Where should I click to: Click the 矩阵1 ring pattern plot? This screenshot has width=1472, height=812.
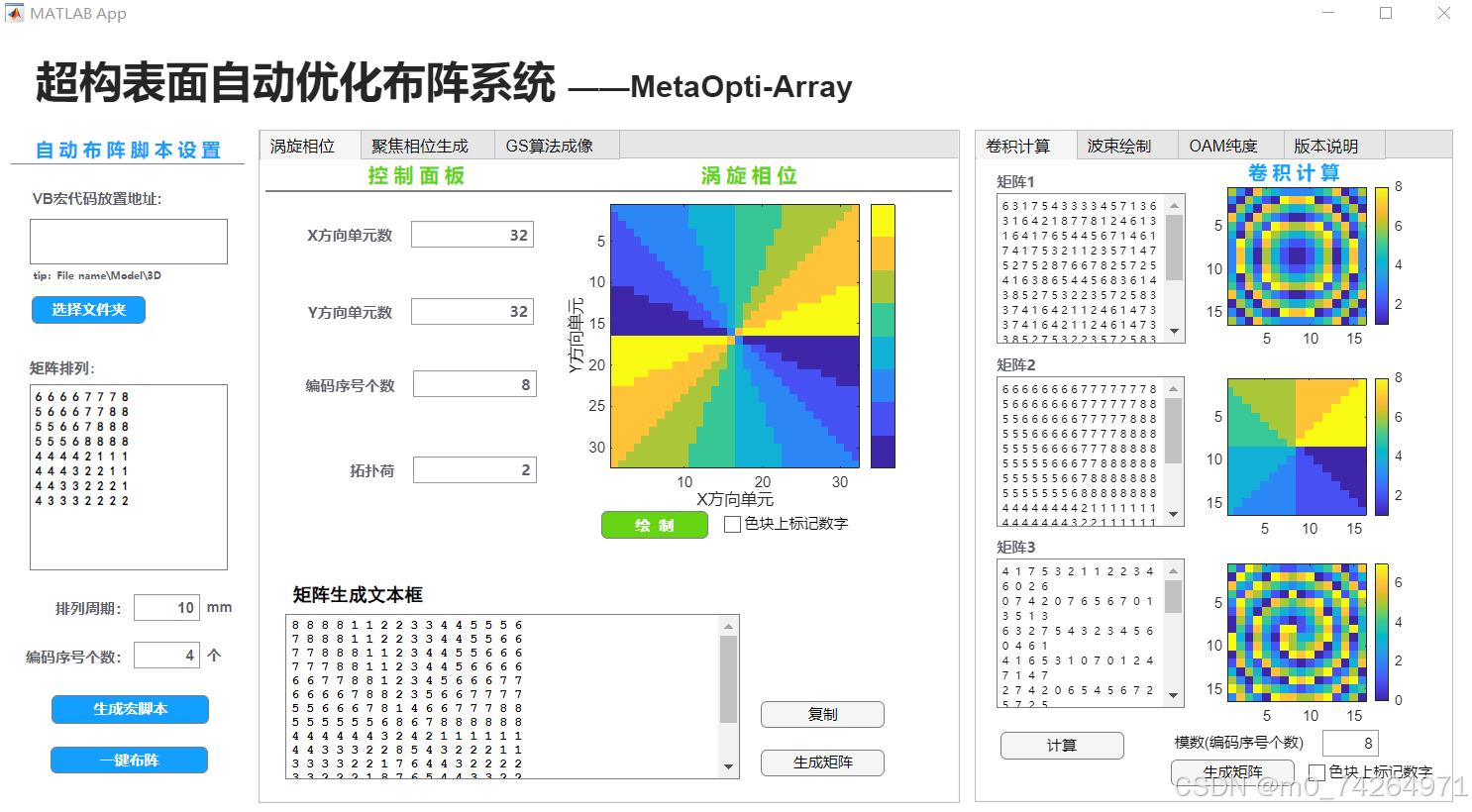coord(1298,255)
